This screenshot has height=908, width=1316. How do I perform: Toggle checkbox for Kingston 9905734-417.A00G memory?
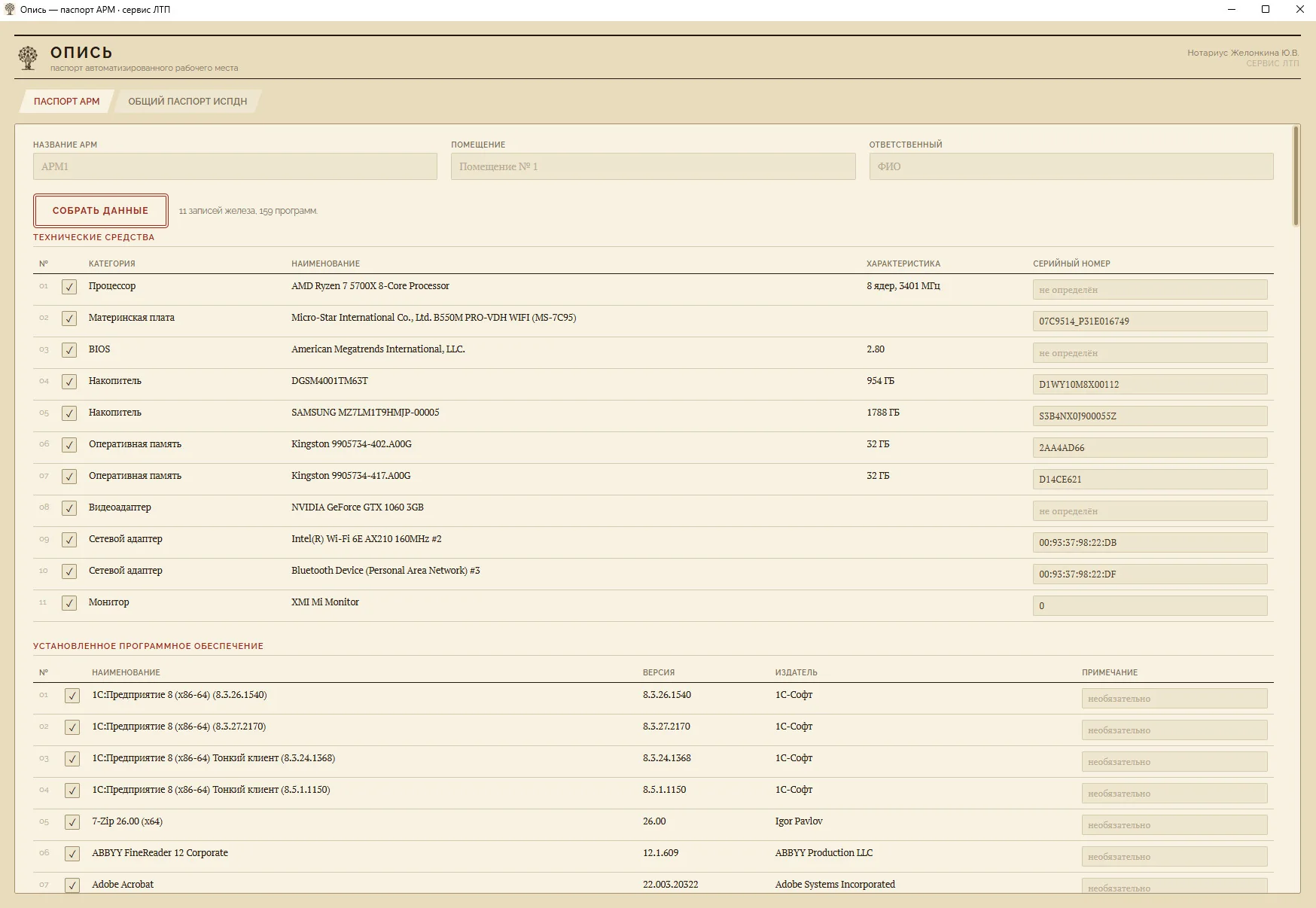point(69,477)
